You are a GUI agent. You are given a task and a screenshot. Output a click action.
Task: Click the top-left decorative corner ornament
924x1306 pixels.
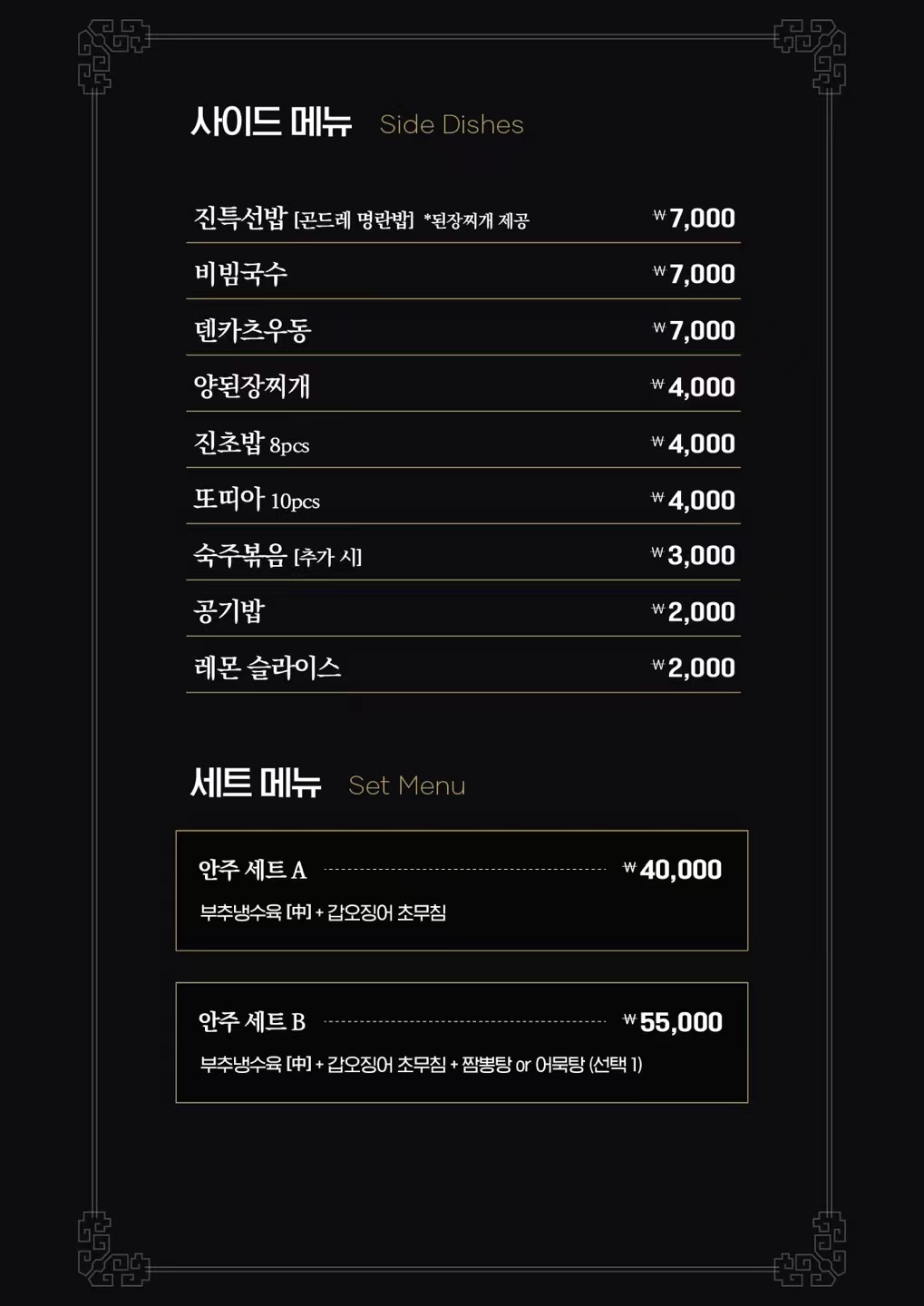[x=109, y=54]
